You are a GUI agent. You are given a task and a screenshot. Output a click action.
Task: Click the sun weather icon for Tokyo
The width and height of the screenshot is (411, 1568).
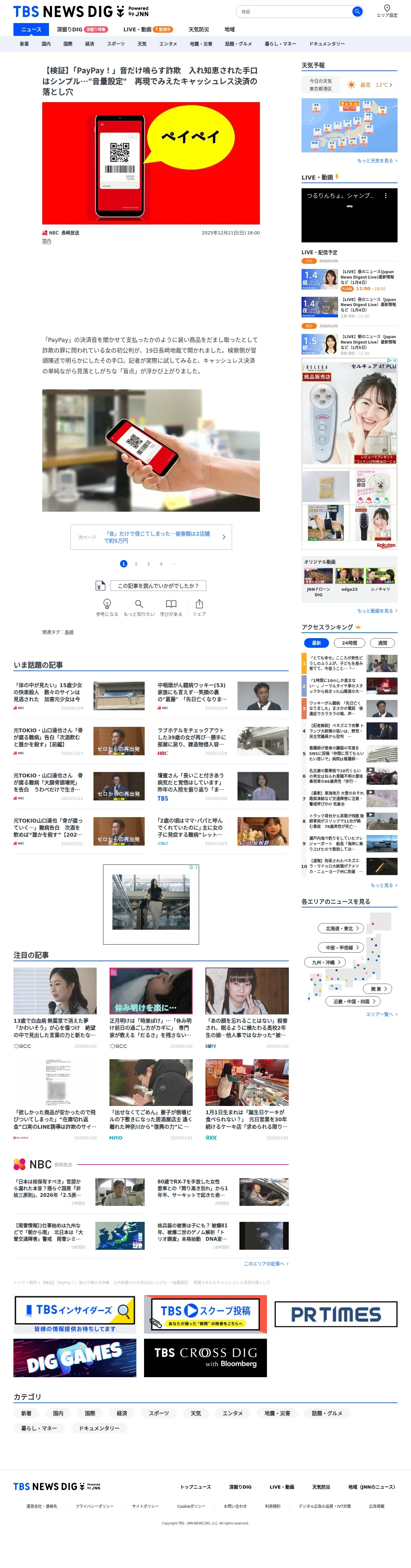[351, 85]
